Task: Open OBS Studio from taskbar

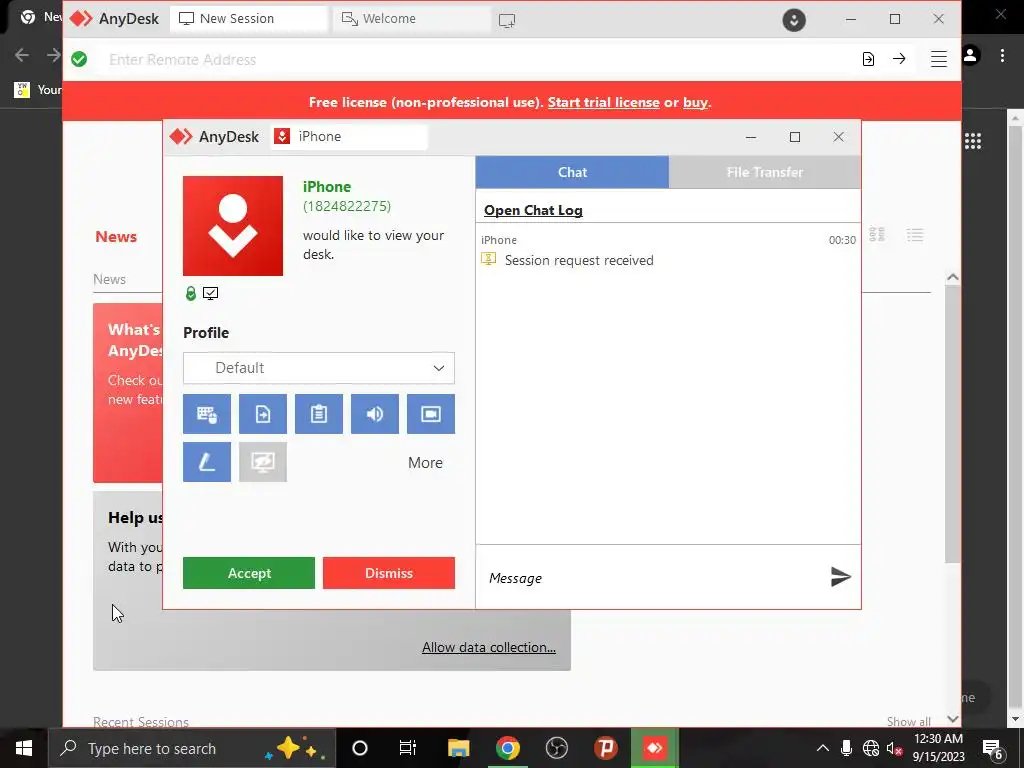Action: coord(556,748)
